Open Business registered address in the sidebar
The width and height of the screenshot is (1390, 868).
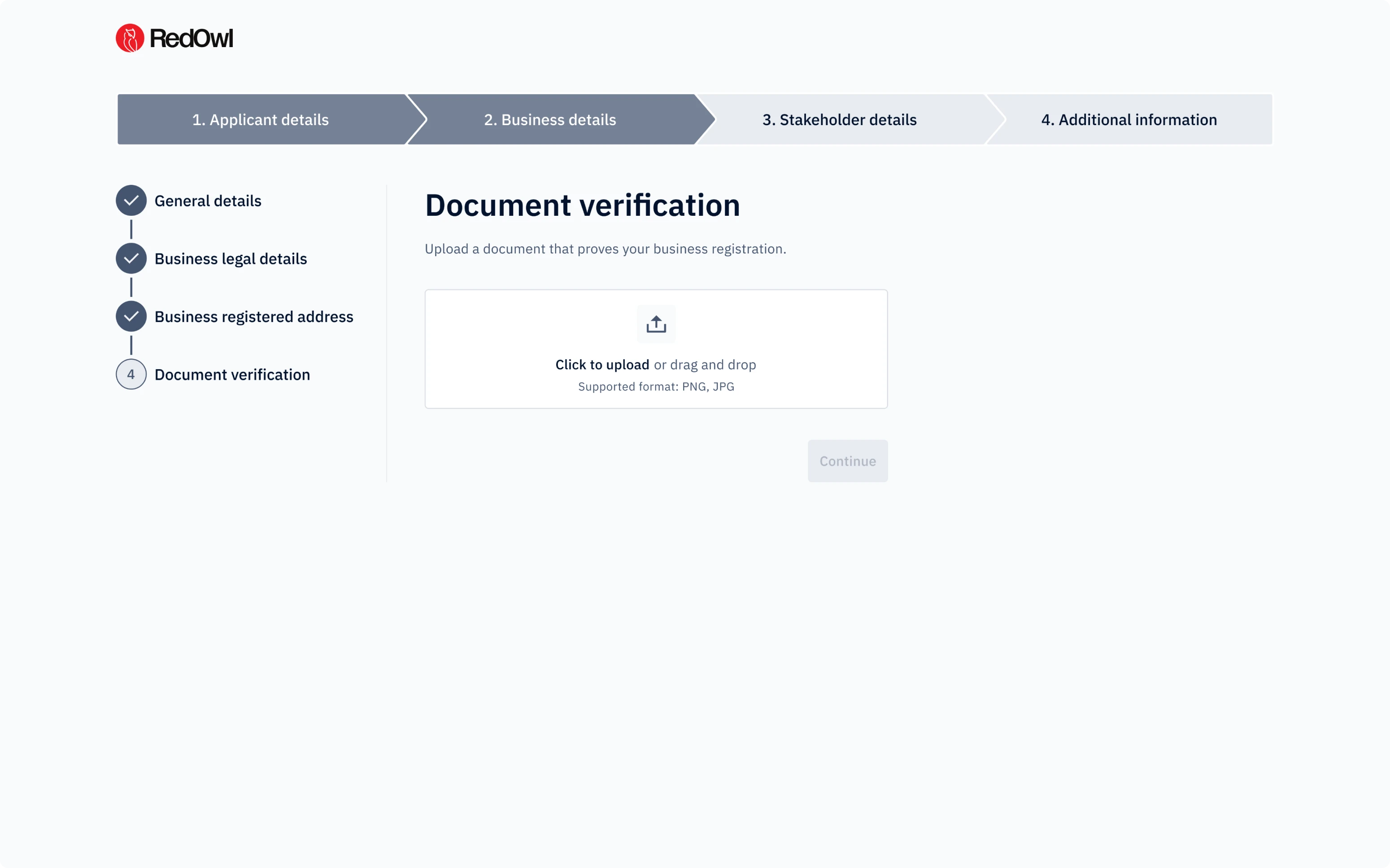pyautogui.click(x=254, y=317)
